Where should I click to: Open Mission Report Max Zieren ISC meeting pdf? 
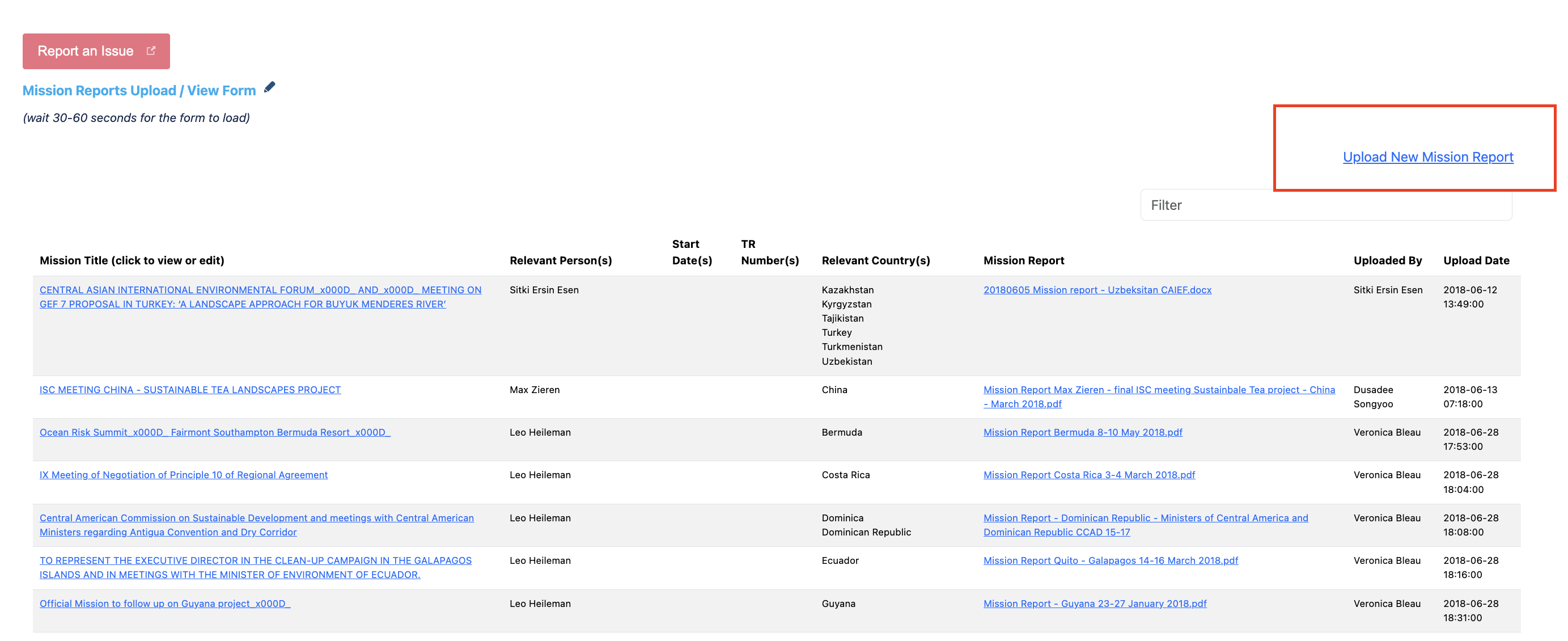[1159, 397]
